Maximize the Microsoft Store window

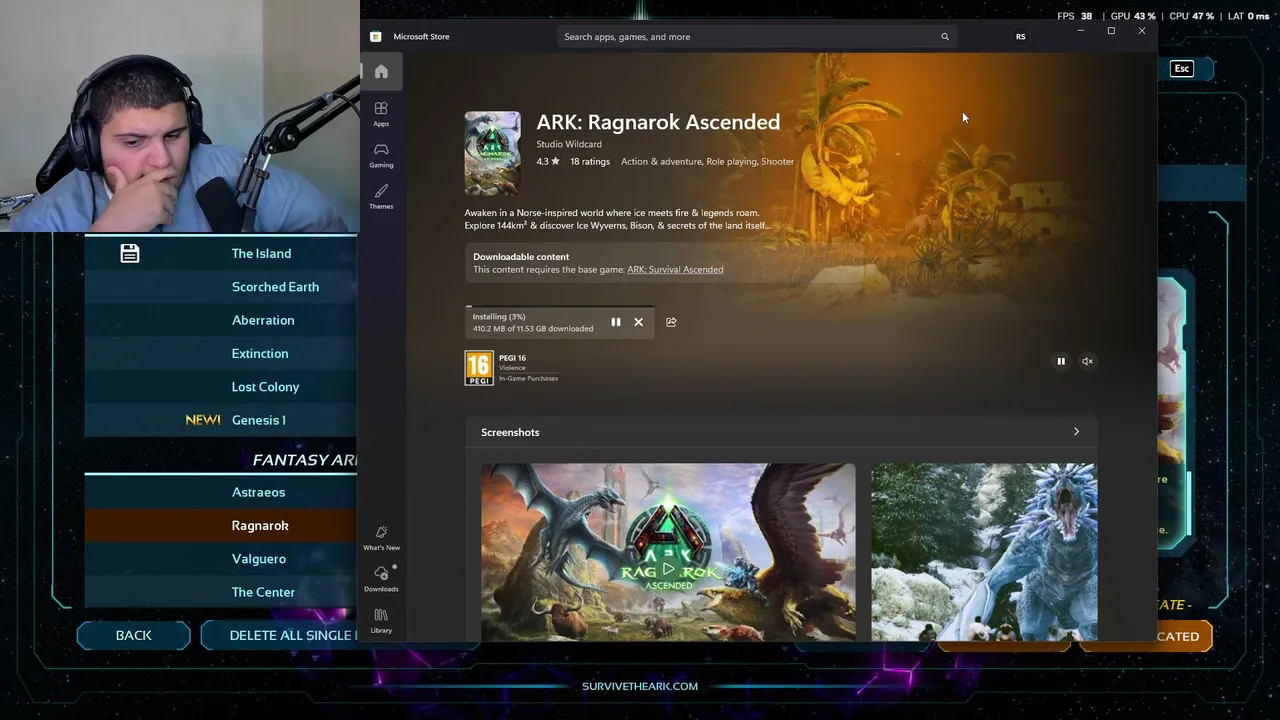point(1111,31)
